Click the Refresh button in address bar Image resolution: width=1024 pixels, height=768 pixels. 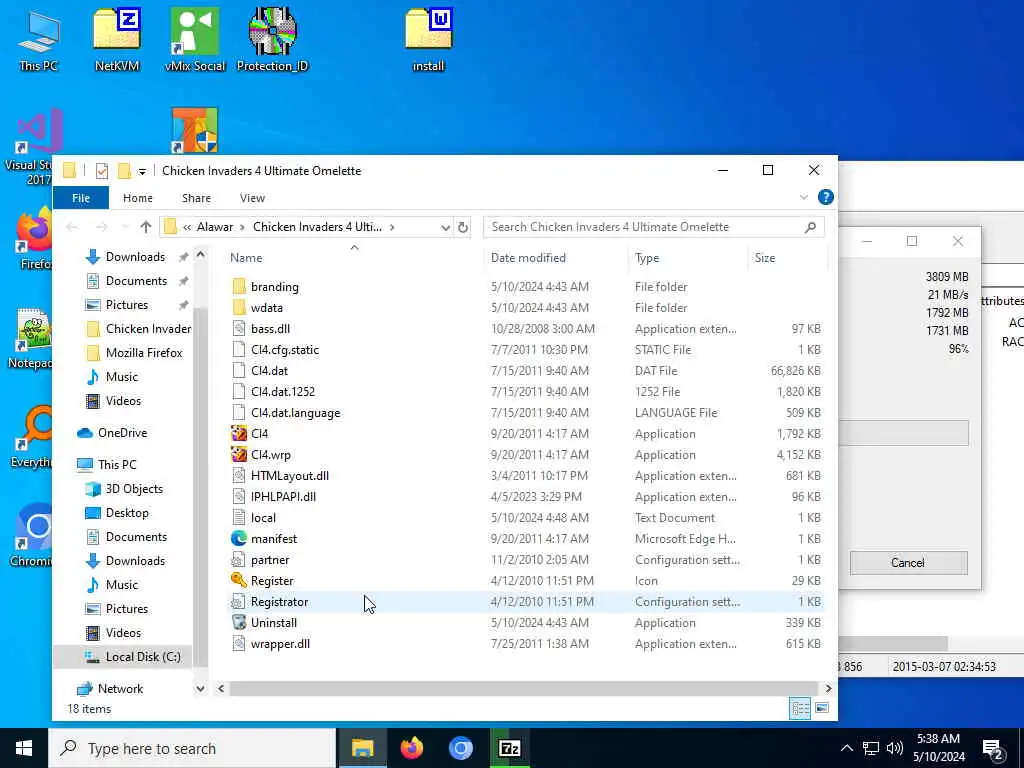463,227
